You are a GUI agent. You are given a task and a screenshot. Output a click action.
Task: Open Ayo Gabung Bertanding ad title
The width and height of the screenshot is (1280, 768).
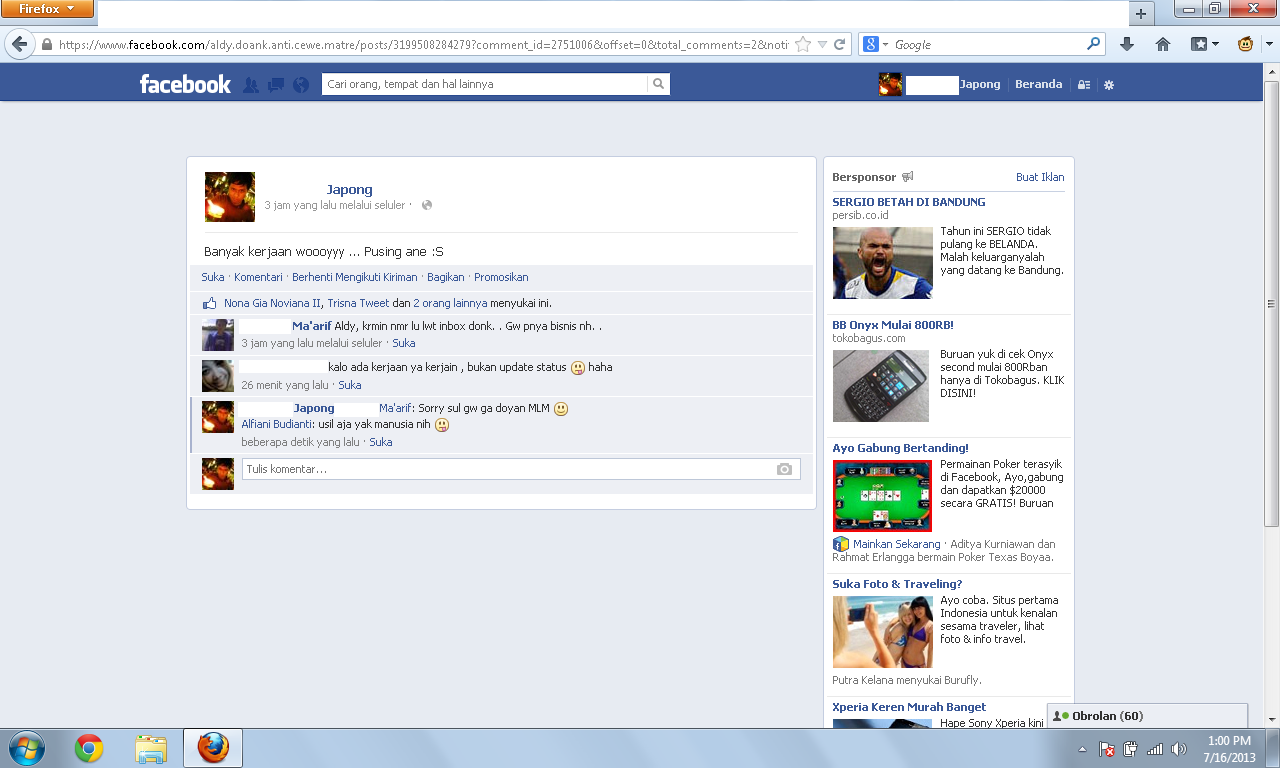pyautogui.click(x=900, y=448)
